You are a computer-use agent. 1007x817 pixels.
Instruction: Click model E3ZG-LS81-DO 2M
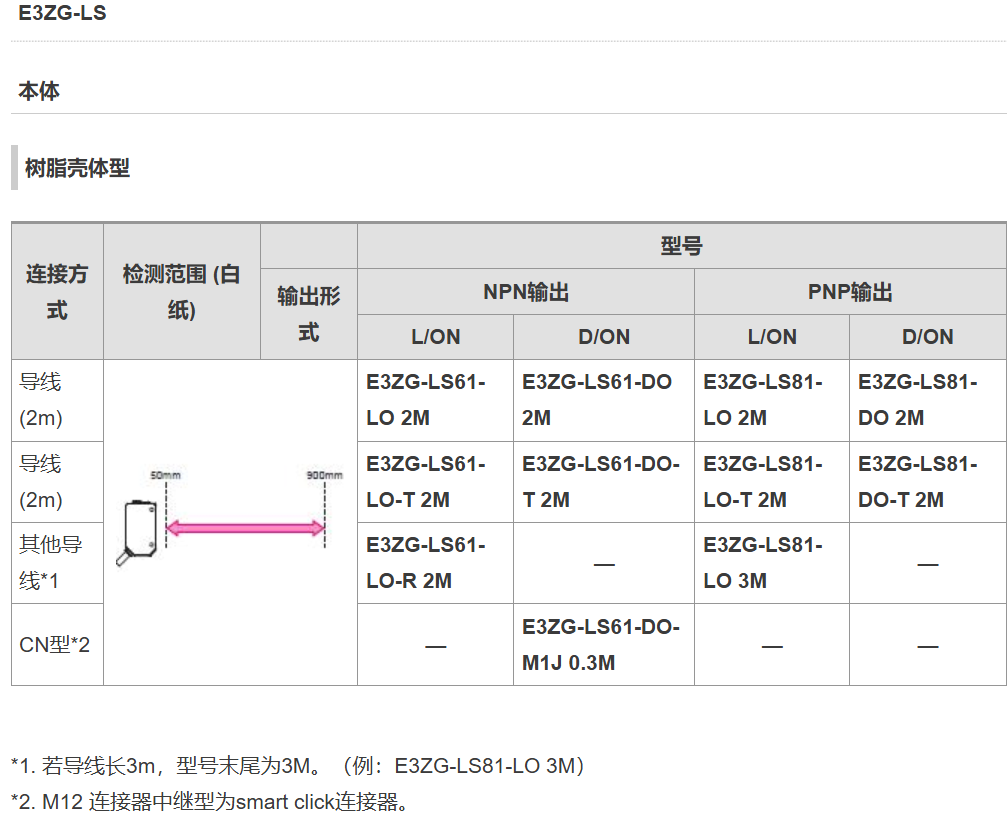coord(917,400)
